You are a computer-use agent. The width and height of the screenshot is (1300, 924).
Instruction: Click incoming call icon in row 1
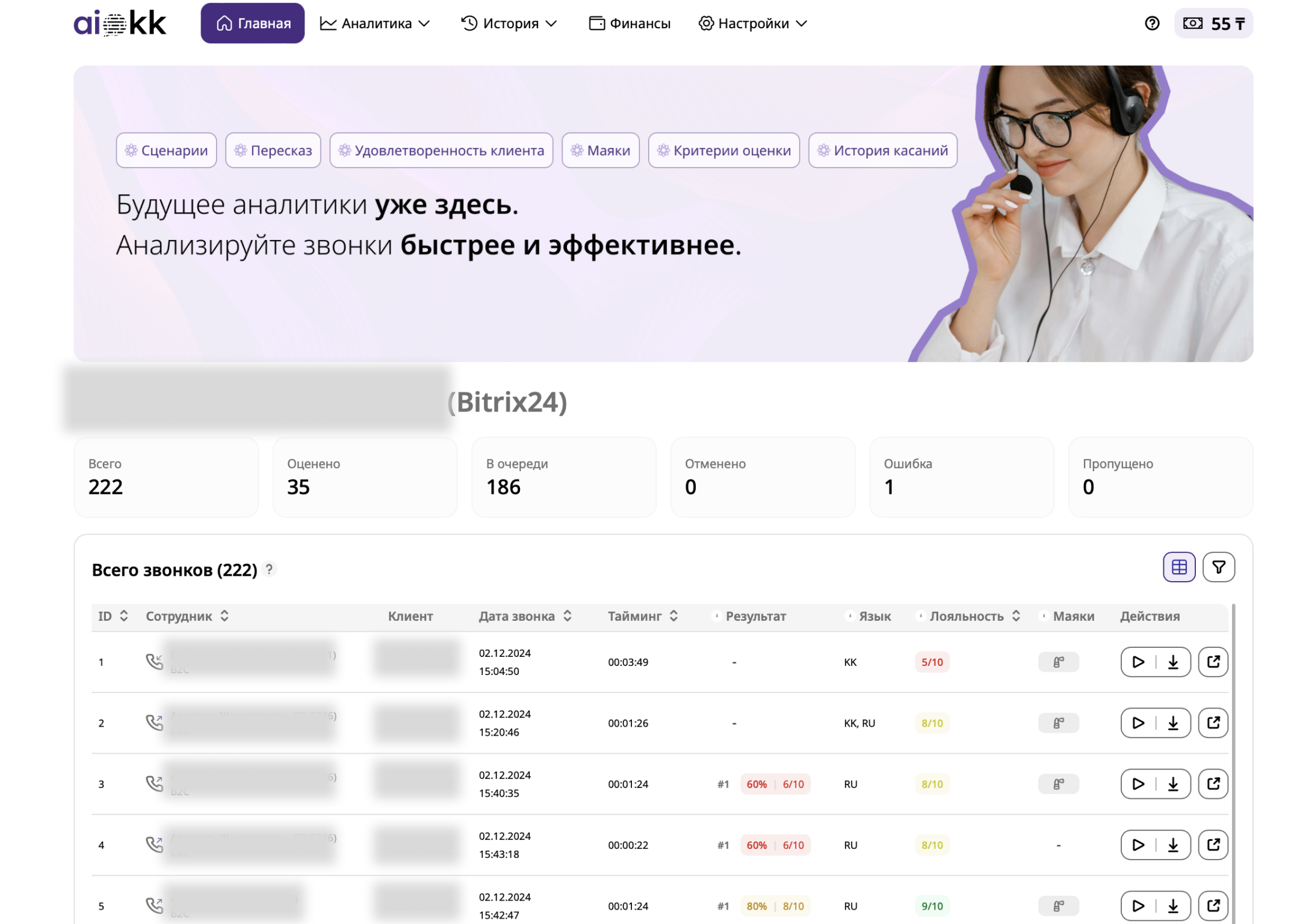coord(155,662)
